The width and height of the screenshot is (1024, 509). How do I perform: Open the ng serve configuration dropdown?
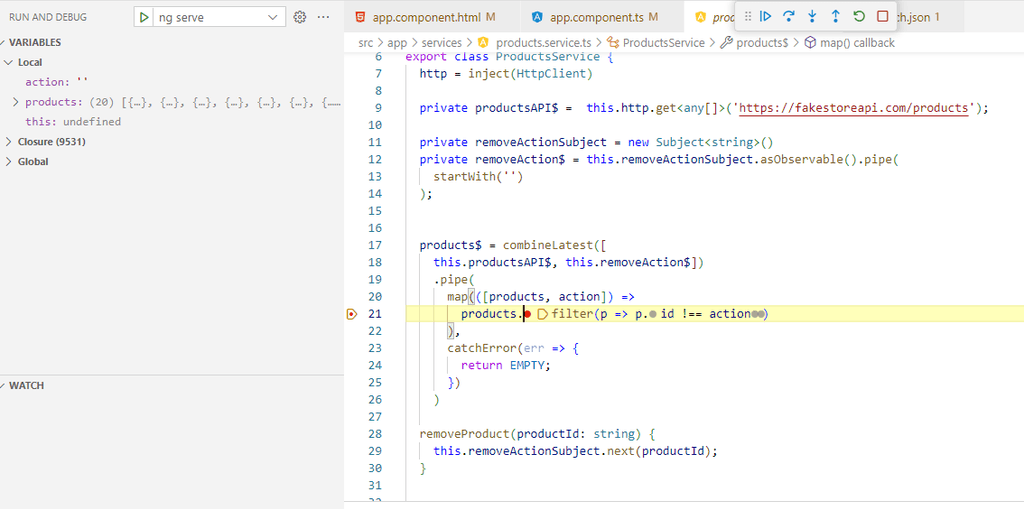click(x=274, y=17)
